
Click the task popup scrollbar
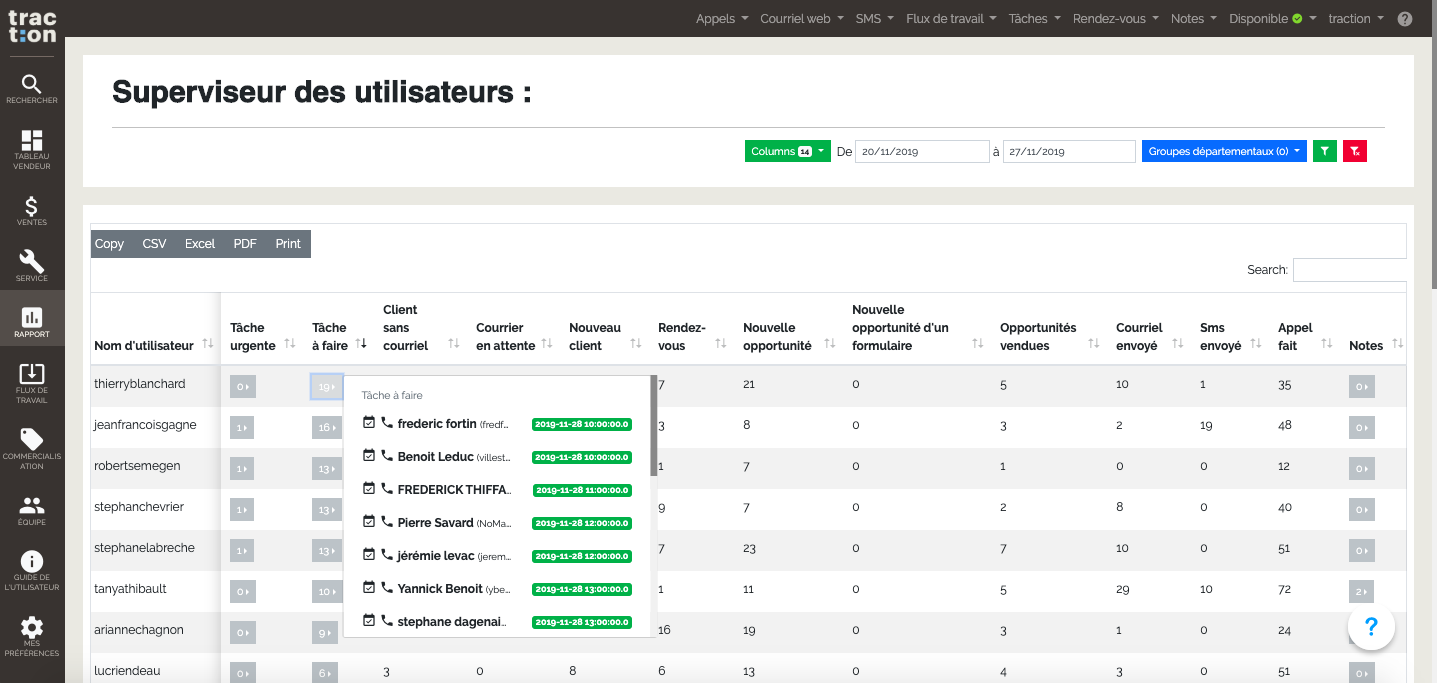(x=654, y=426)
